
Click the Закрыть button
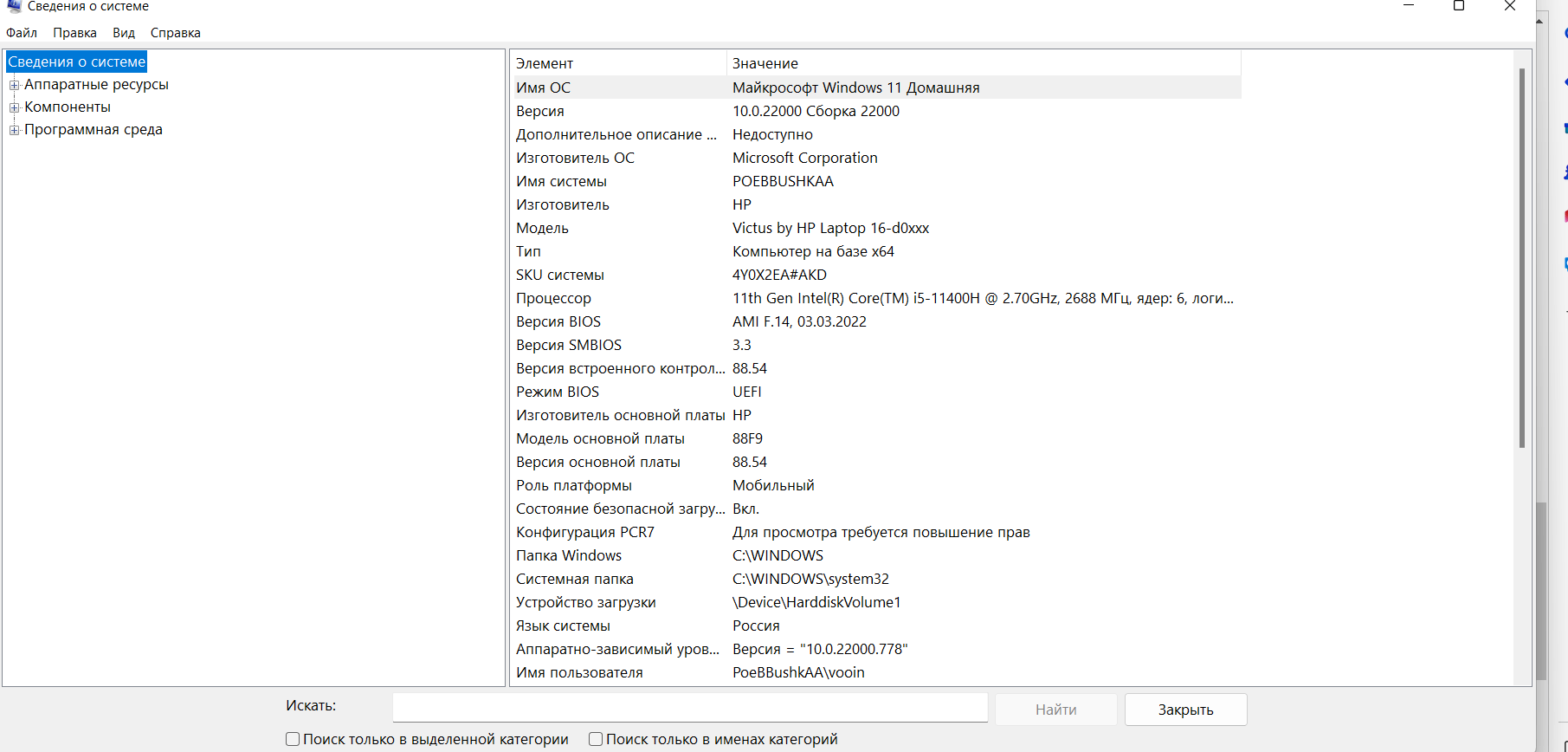point(1186,710)
